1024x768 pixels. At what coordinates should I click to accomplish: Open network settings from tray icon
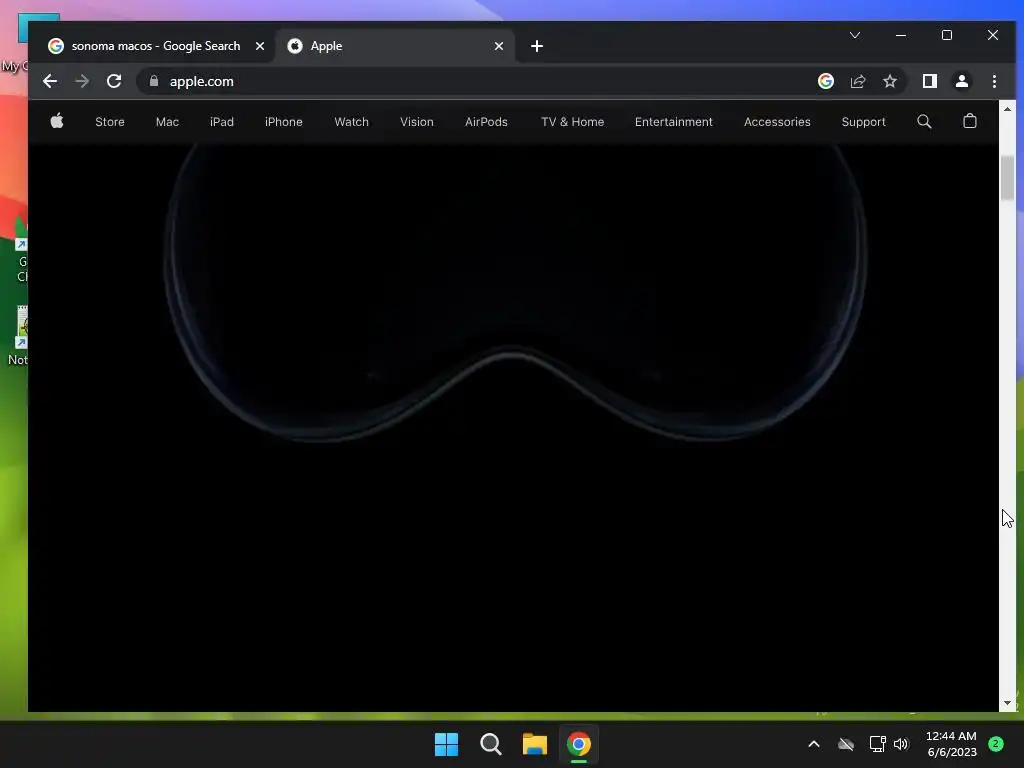(877, 744)
